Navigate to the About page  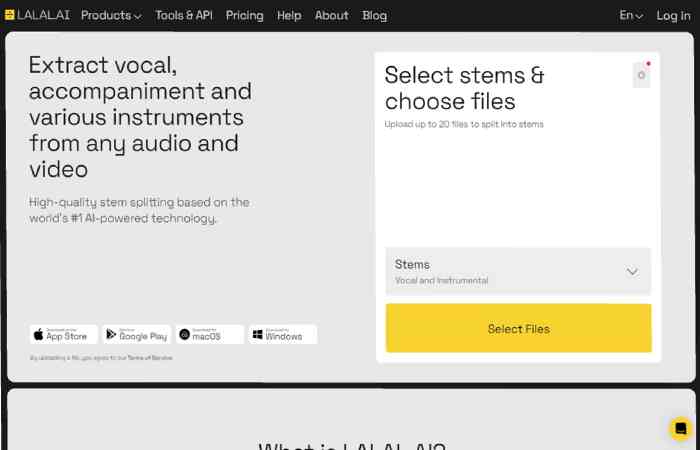[331, 15]
